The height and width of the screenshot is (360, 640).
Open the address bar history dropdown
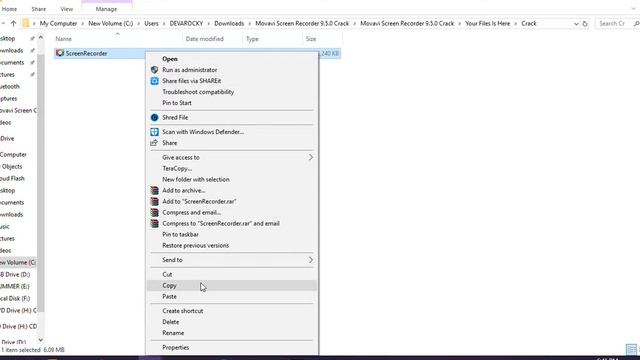[x=576, y=24]
